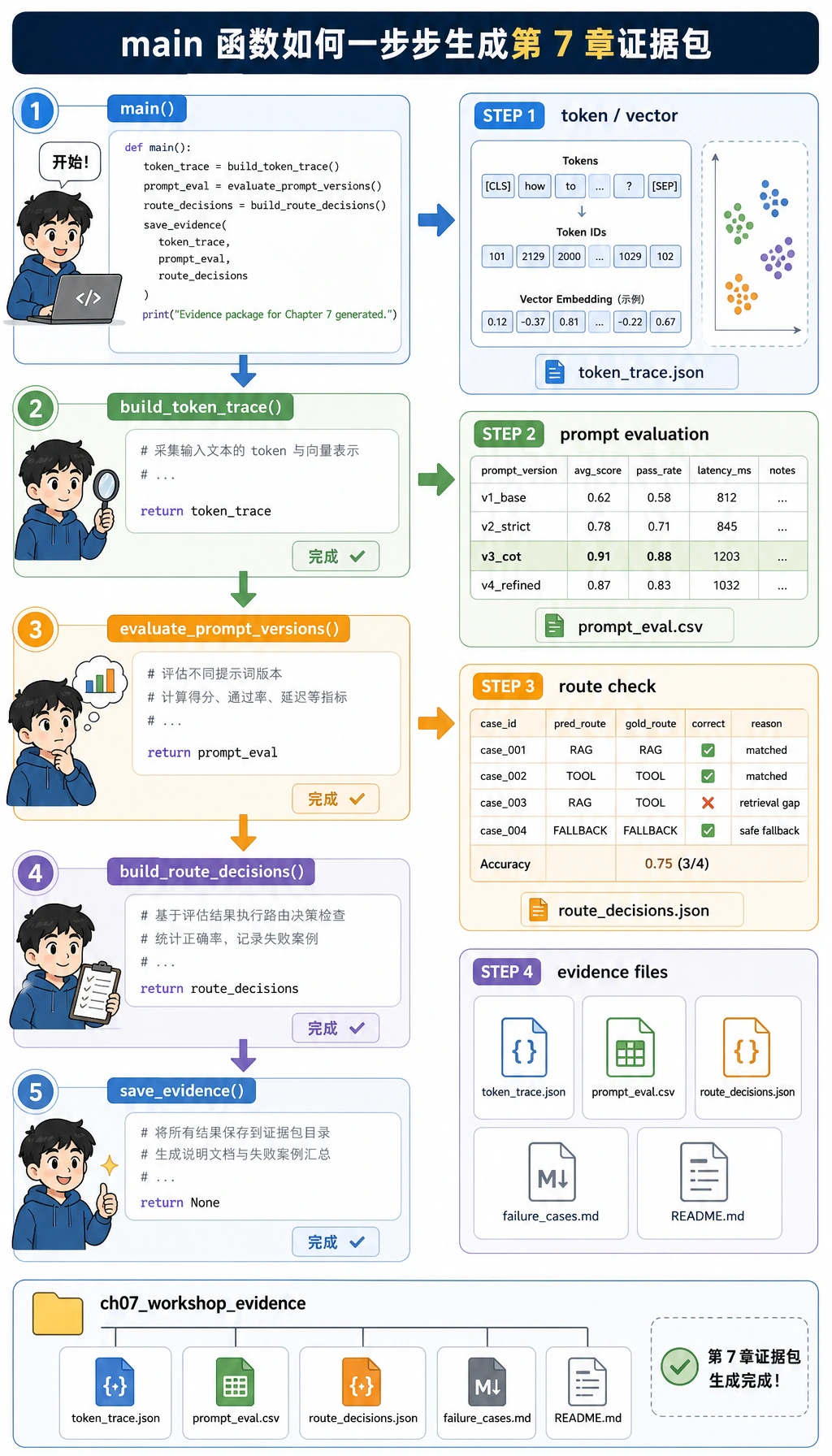This screenshot has width=832, height=1456.
Task: Click the 2129 token ID box
Action: pos(533,257)
